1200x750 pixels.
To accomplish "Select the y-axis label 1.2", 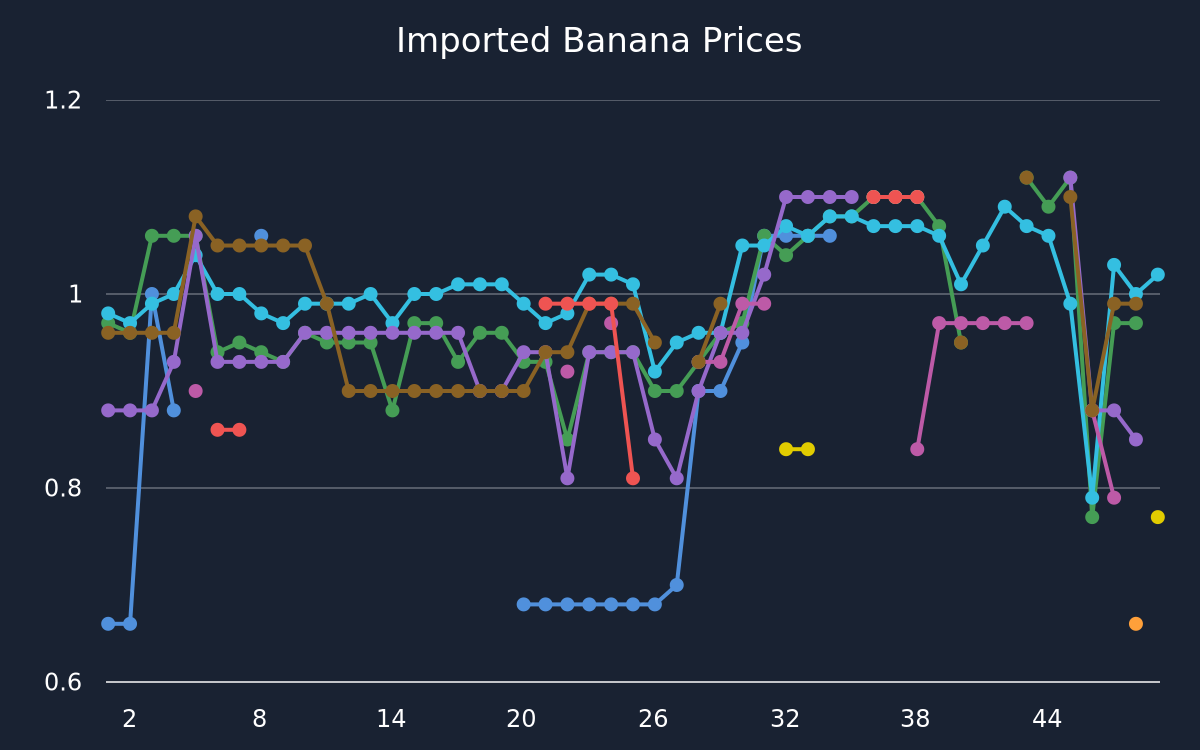I will [62, 100].
